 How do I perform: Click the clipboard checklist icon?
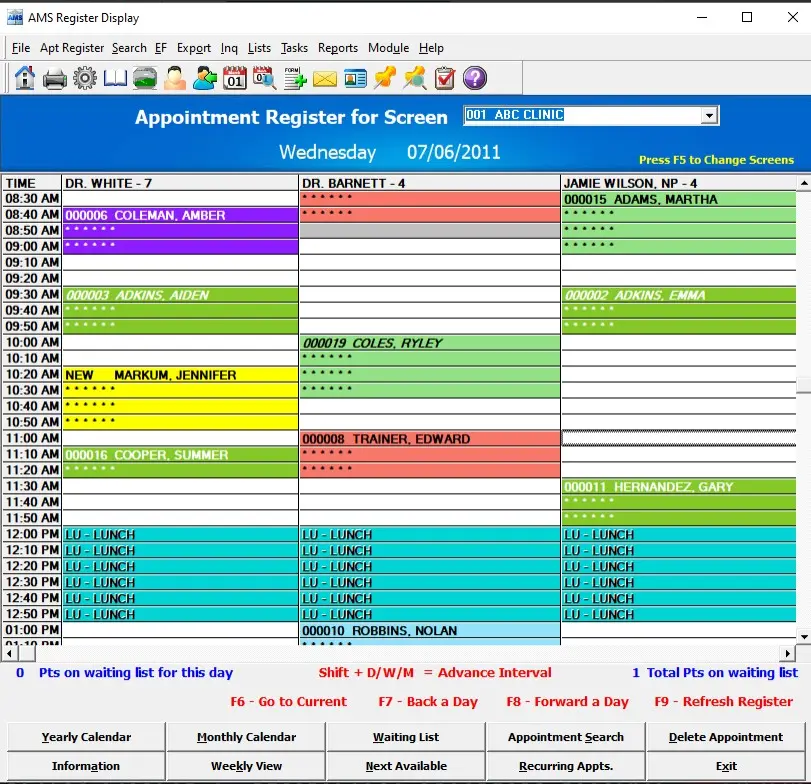444,78
